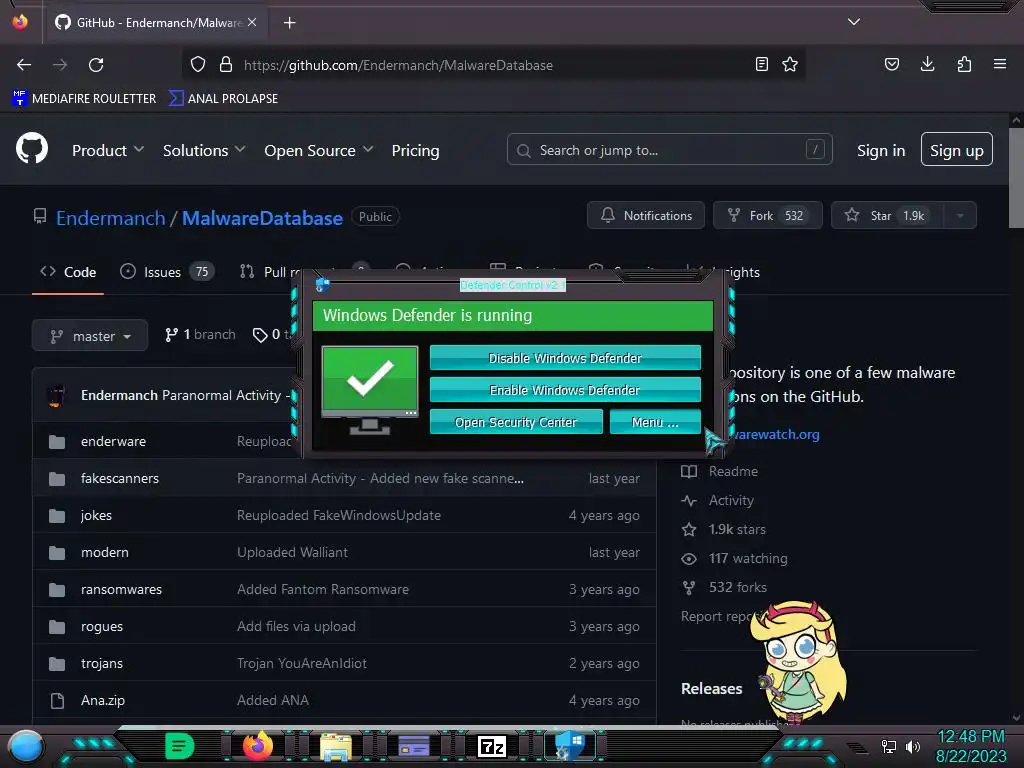The height and width of the screenshot is (768, 1024).
Task: Open a new browser tab
Action: click(289, 23)
